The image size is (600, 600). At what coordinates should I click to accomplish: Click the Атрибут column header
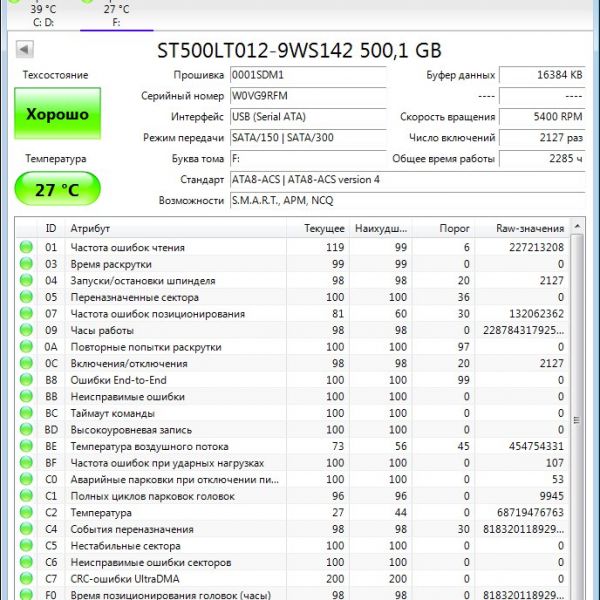point(175,228)
